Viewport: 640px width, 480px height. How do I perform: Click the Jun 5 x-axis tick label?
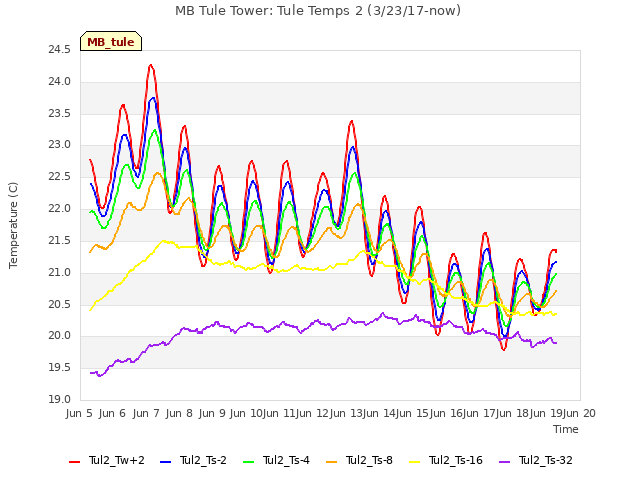79,413
